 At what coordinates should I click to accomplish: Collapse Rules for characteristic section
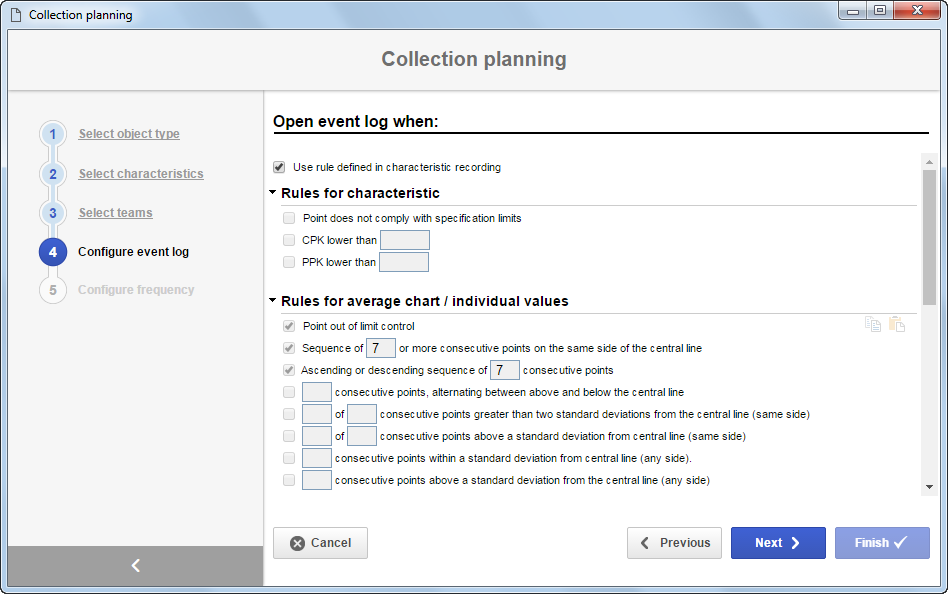tap(273, 192)
